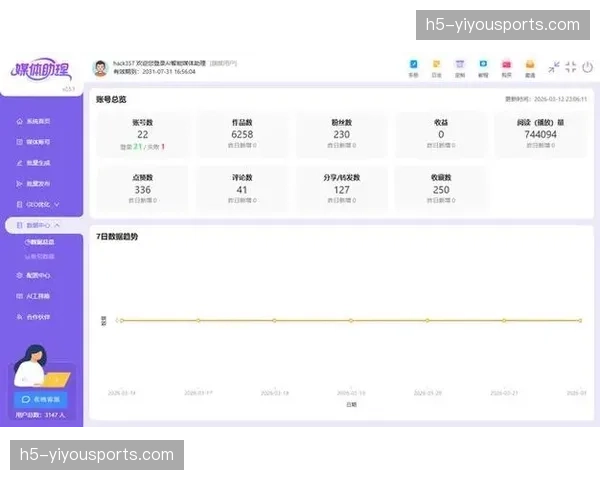Image resolution: width=600 pixels, height=480 pixels.
Task: Click the people icon beside 合作伙伴
Action: point(20,317)
